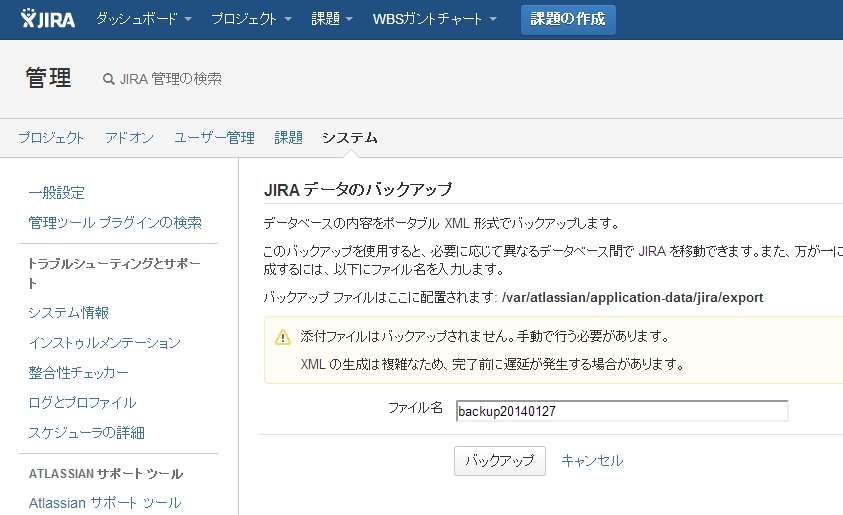Click the search magnifier icon
This screenshot has width=843, height=515.
tap(109, 79)
